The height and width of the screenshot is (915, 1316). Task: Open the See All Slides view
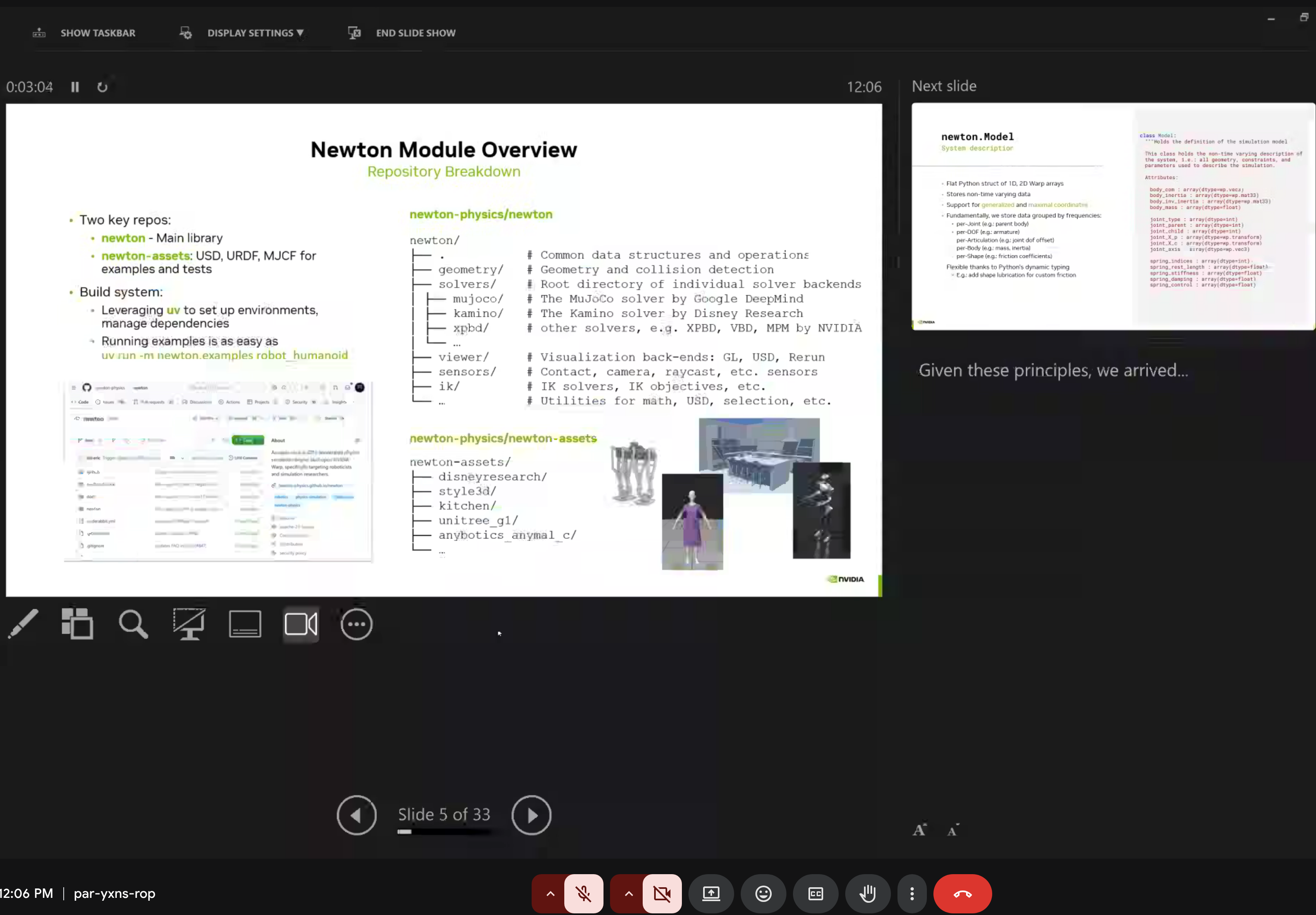(77, 624)
